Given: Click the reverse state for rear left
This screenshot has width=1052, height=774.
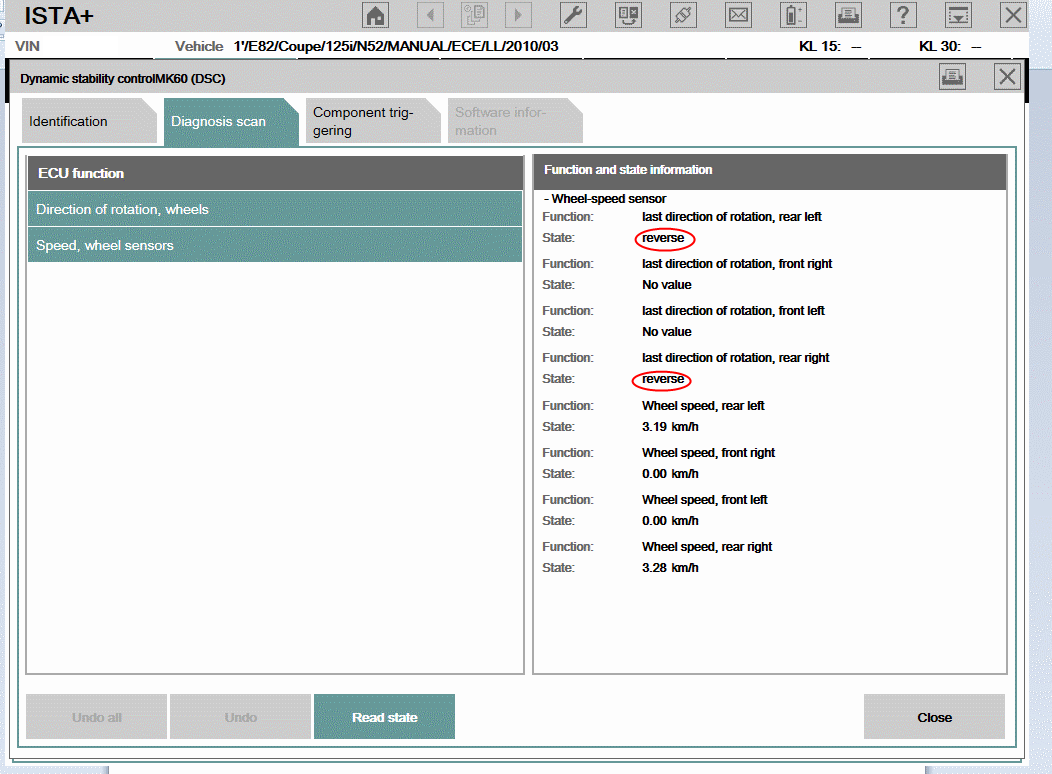Looking at the screenshot, I should [663, 238].
